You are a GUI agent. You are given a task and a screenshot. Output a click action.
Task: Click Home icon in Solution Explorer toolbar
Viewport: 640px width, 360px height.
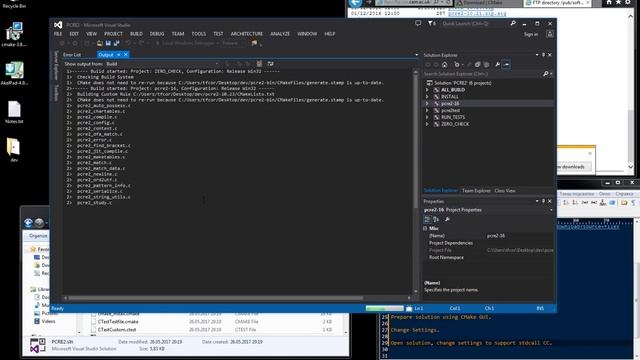pos(445,64)
